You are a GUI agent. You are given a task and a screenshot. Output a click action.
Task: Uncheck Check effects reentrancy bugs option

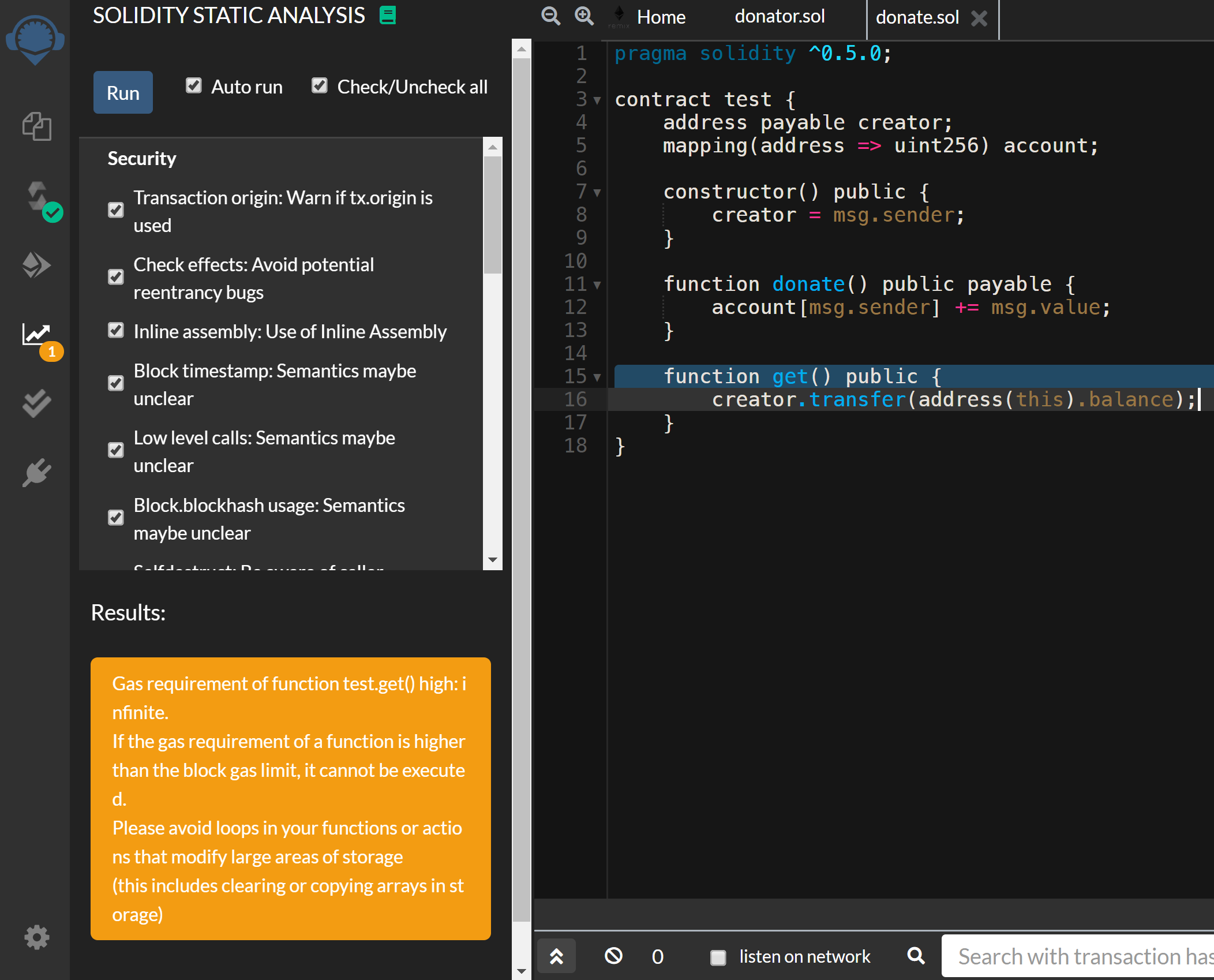pyautogui.click(x=116, y=277)
